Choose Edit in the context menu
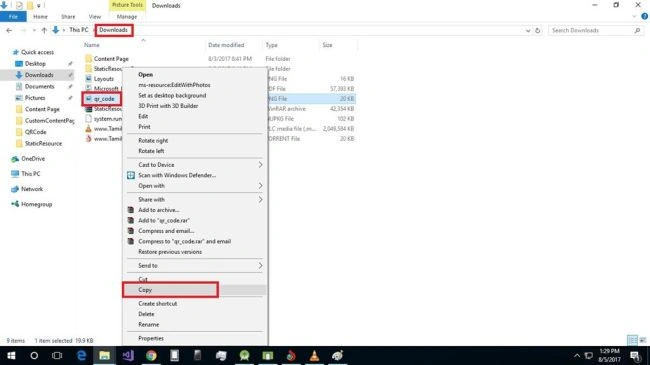Screen dimensions: 650x365 [143, 117]
